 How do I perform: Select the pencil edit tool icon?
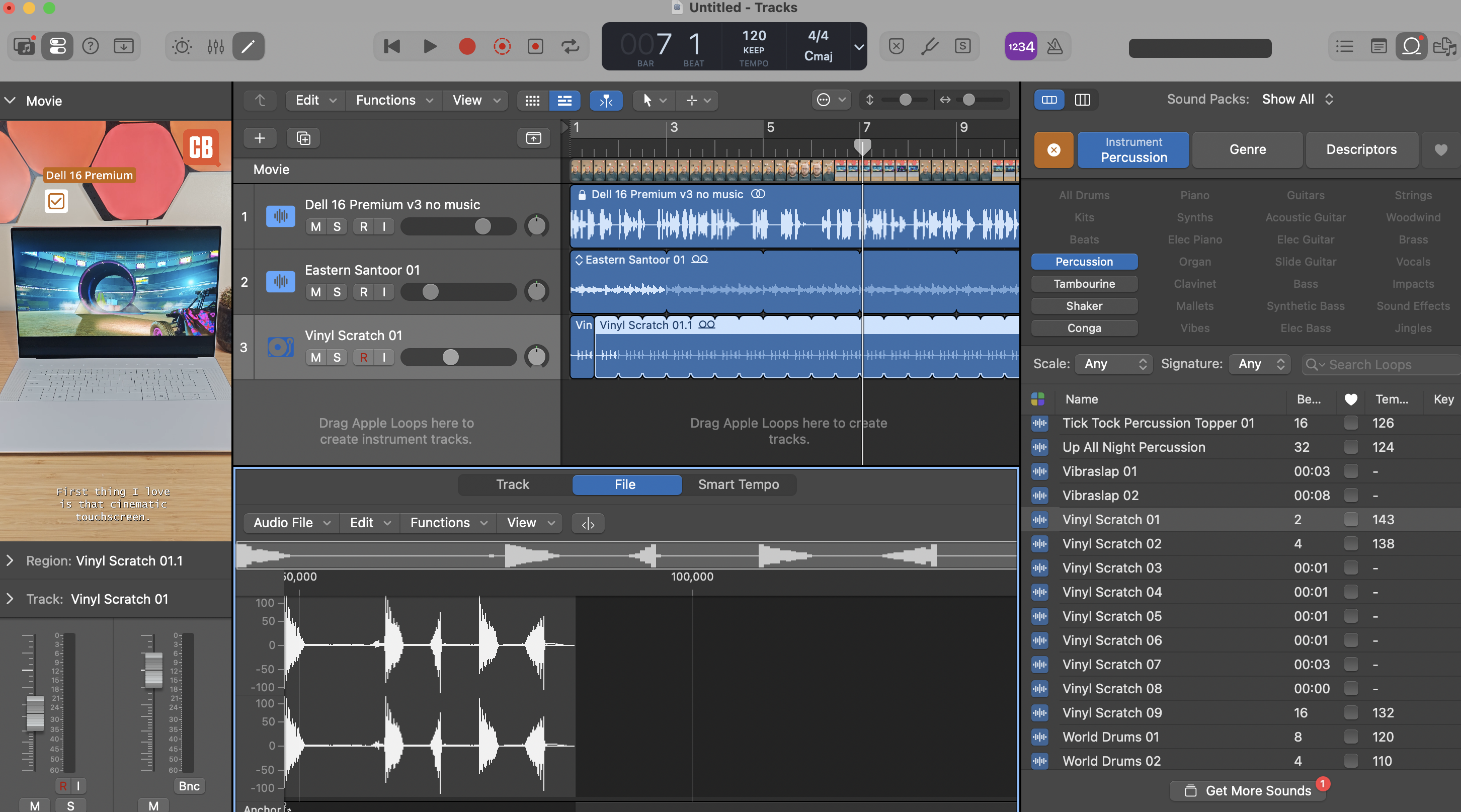(x=249, y=46)
